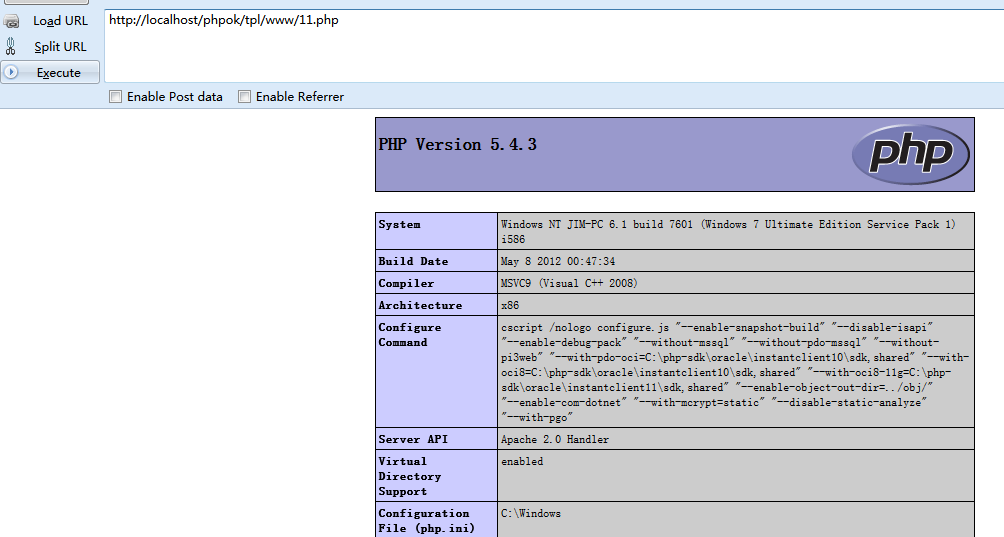1004x537 pixels.
Task: Select the Configuration File (php.ini) label
Action: (426, 520)
